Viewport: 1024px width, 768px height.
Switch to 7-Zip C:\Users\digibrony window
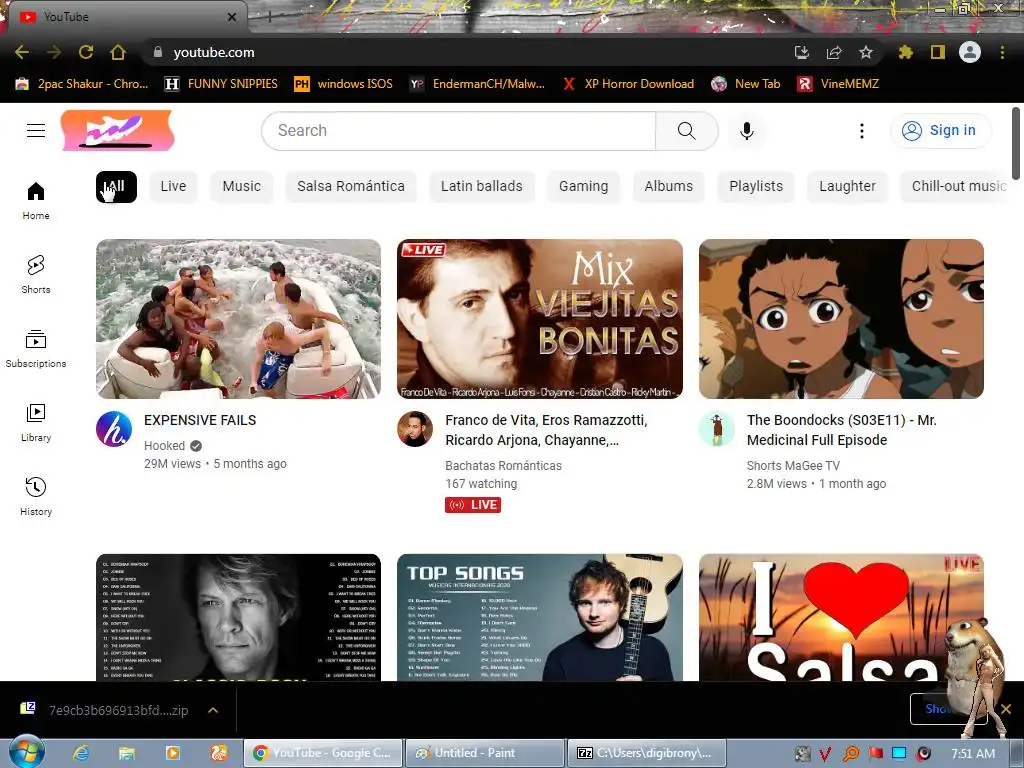click(647, 753)
